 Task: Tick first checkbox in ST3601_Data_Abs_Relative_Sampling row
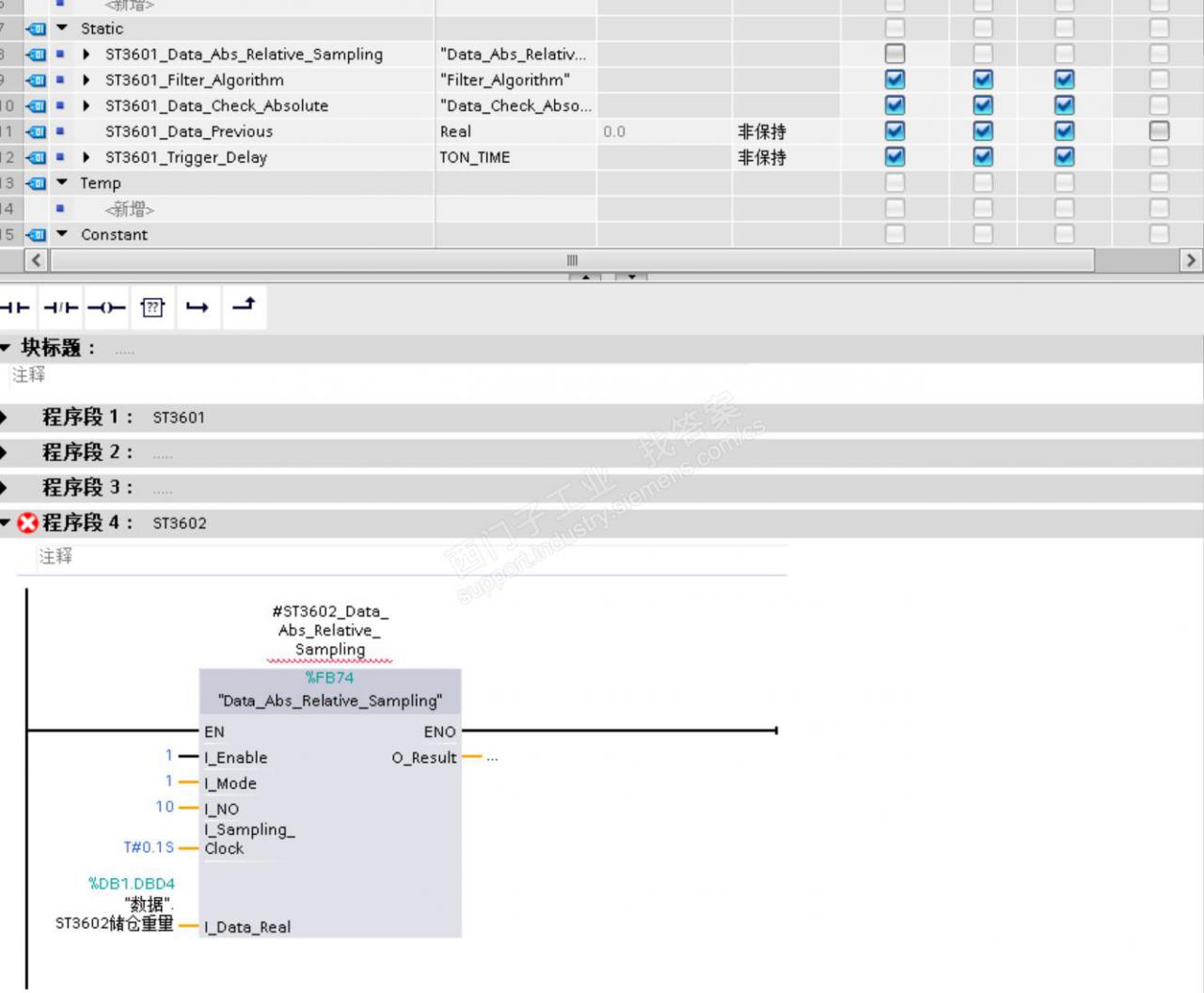point(895,54)
